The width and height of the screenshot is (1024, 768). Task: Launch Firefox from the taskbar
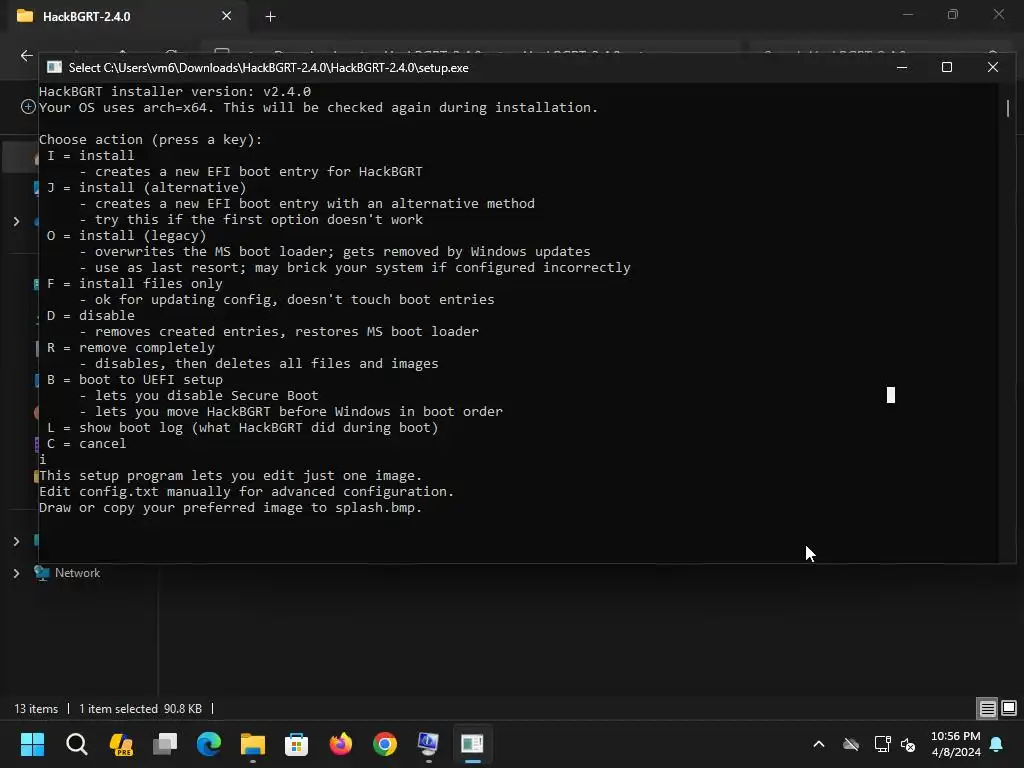click(340, 744)
